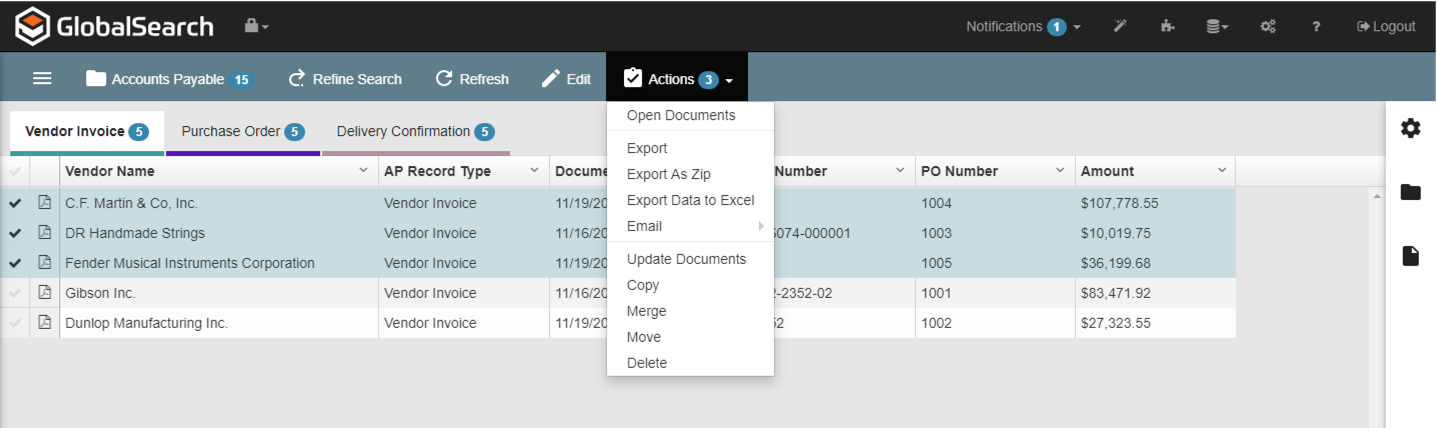
Task: Click the gears settings icon in header
Action: 1268,27
